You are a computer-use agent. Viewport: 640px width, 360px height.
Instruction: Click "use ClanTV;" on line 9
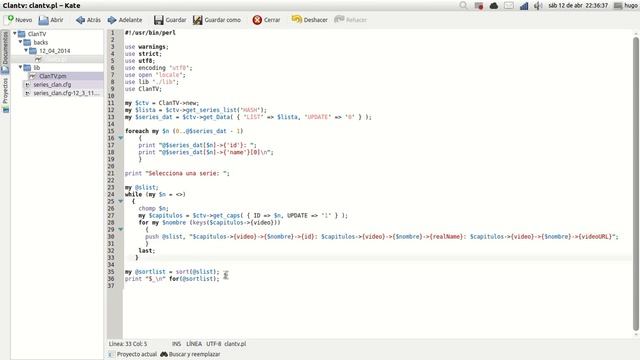pos(143,89)
